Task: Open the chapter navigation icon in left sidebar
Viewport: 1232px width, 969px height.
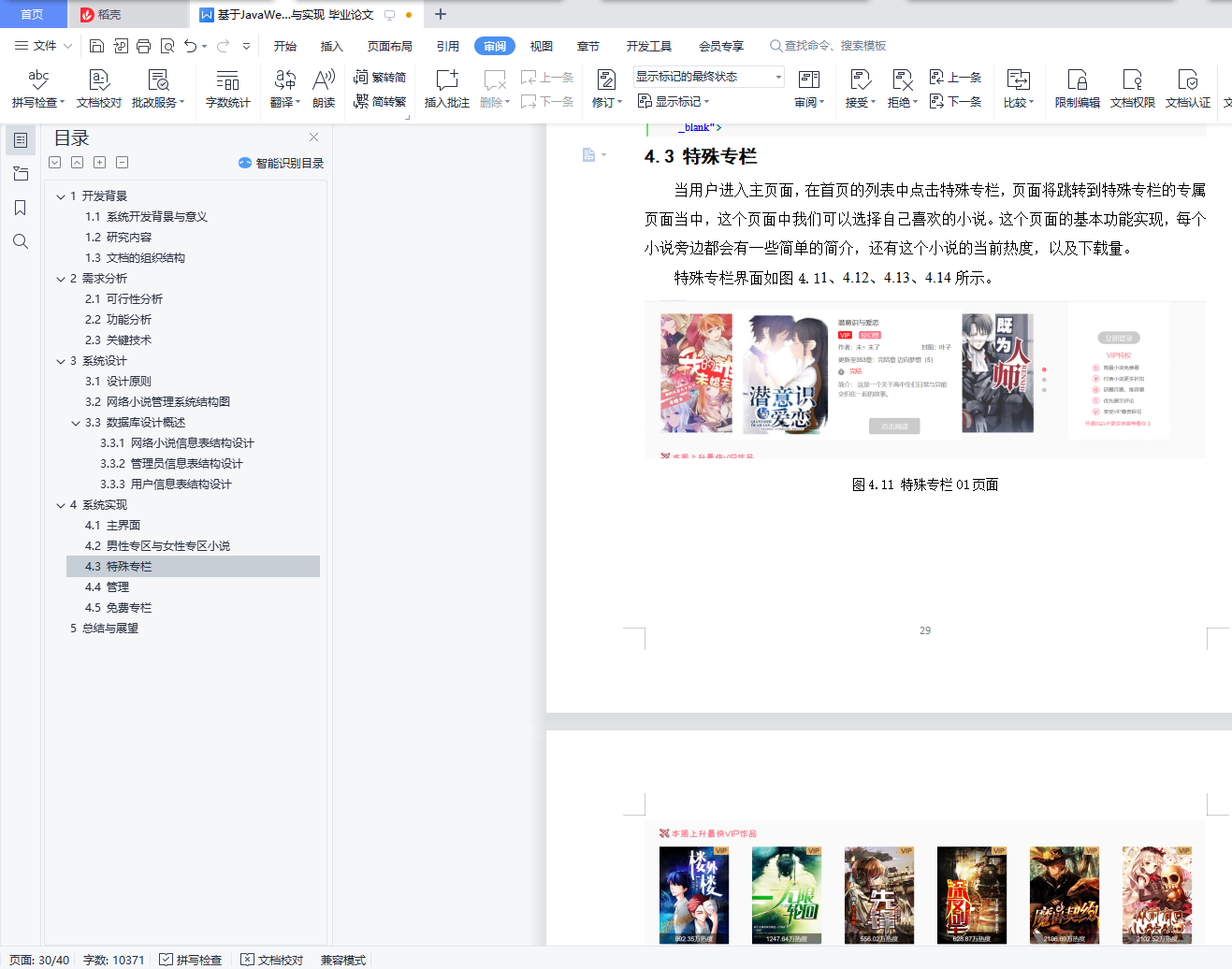Action: (21, 174)
